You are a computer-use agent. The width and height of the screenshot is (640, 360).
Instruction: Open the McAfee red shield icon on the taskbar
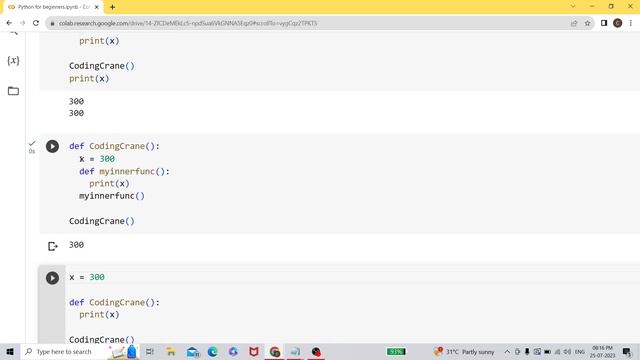[x=253, y=351]
